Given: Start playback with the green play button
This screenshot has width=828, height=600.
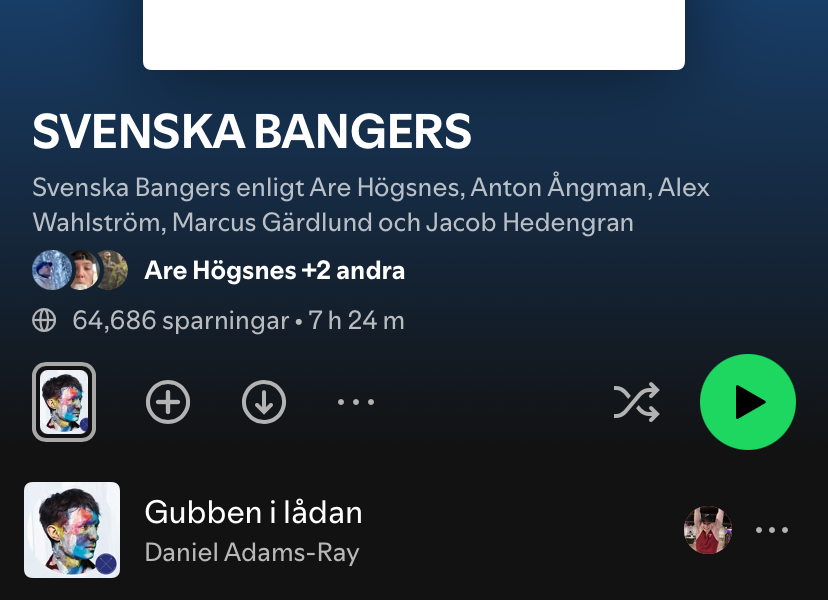Looking at the screenshot, I should (748, 402).
